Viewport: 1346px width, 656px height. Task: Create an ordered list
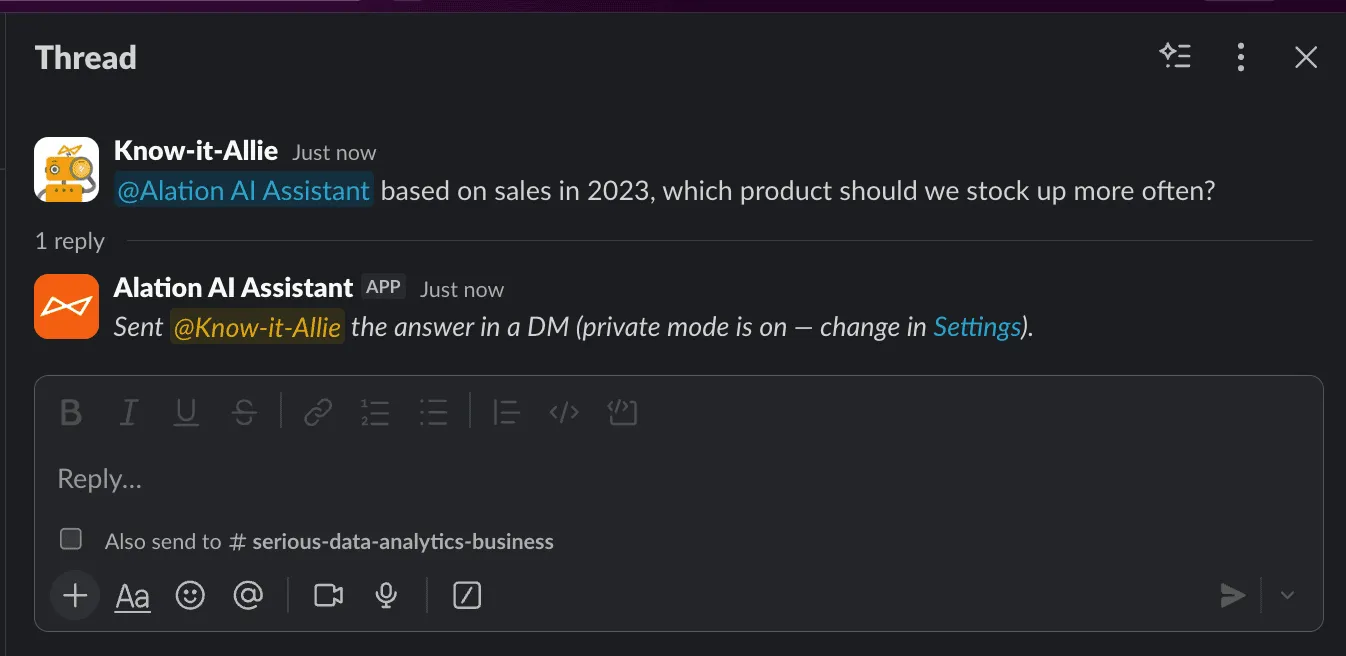pyautogui.click(x=376, y=412)
